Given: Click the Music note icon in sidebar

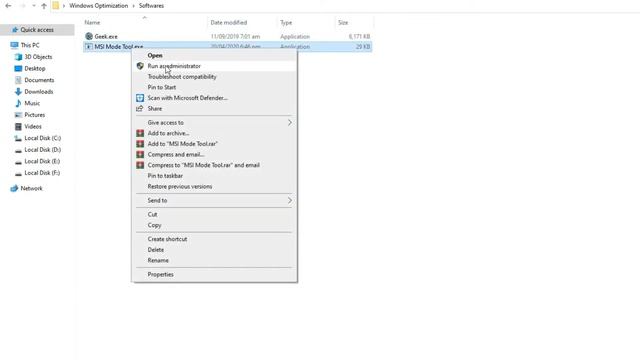Looking at the screenshot, I should coord(18,103).
